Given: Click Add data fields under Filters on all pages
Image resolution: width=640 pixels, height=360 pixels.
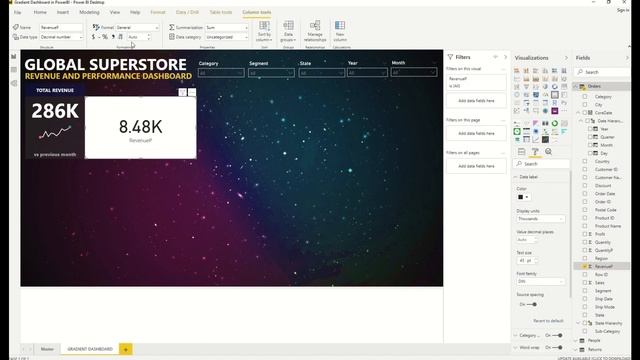Looking at the screenshot, I should pos(476,166).
